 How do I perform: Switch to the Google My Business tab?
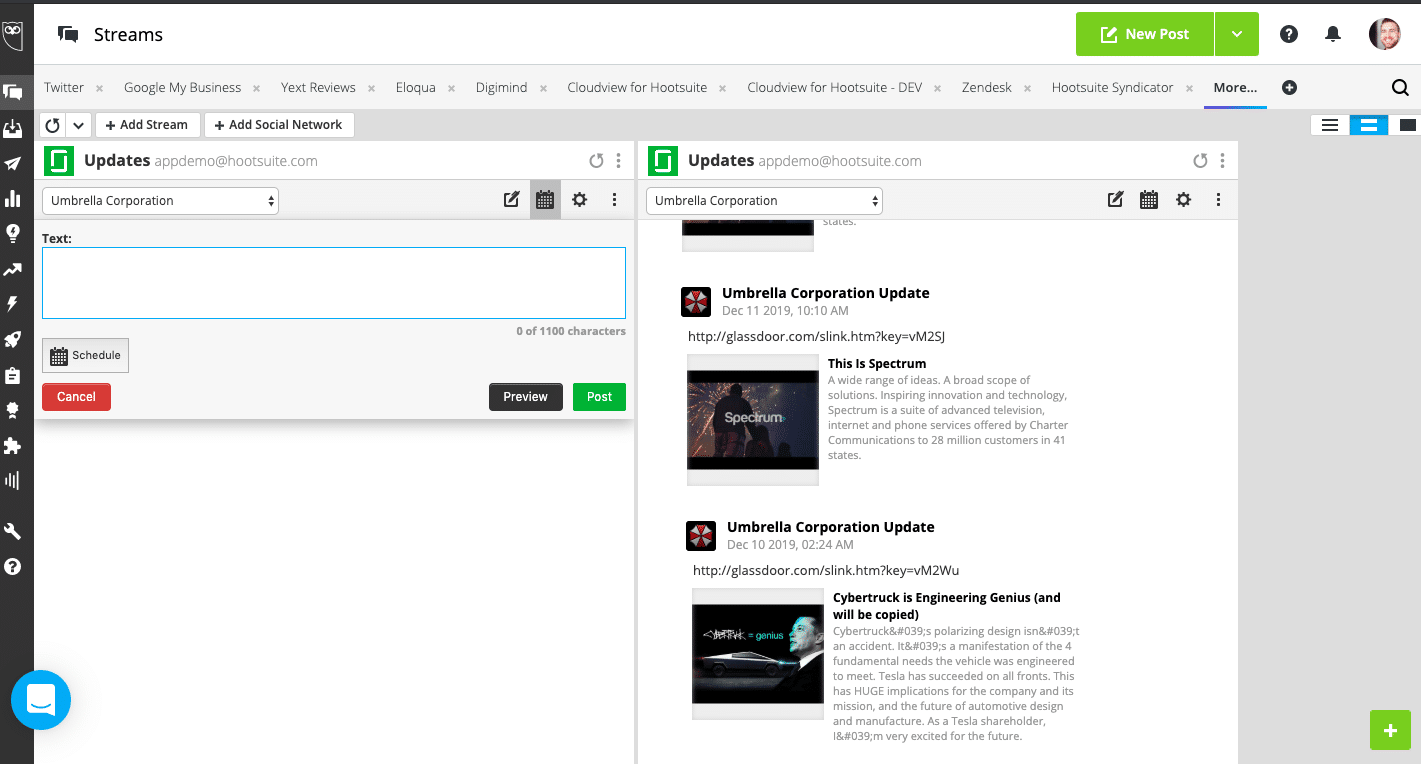pos(182,88)
